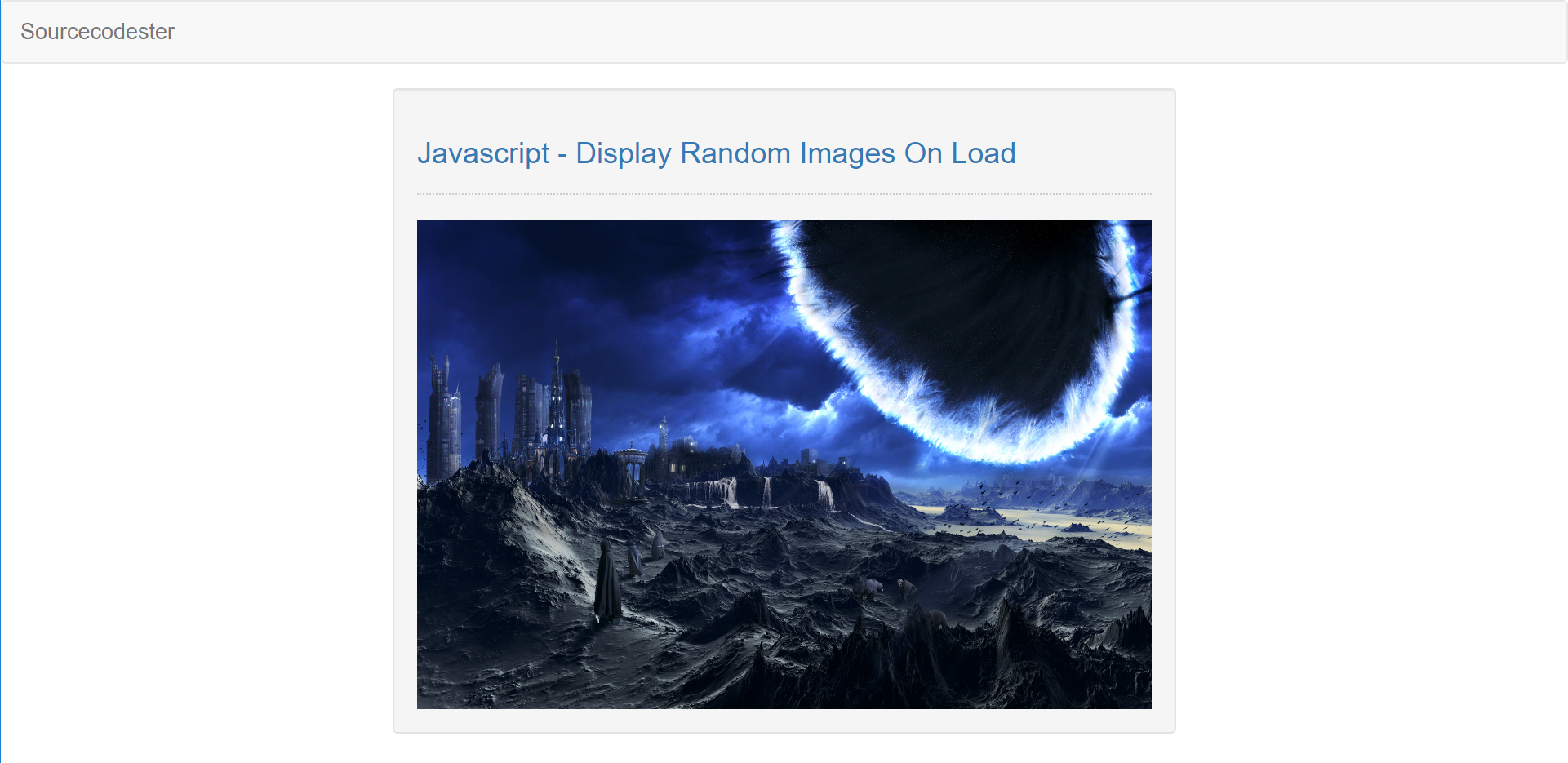Open the Sourcecodester brand link

click(x=97, y=31)
